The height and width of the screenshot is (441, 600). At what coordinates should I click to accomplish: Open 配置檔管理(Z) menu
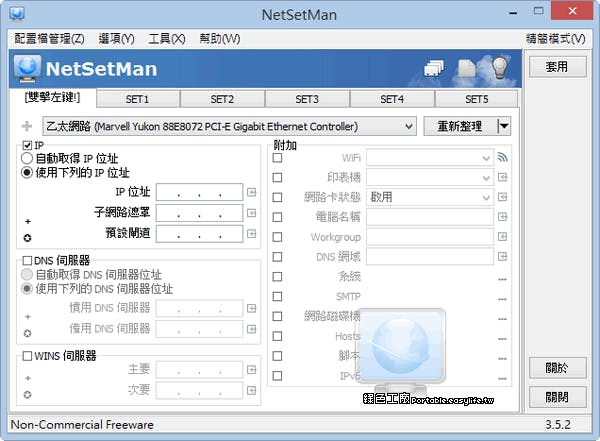click(49, 39)
